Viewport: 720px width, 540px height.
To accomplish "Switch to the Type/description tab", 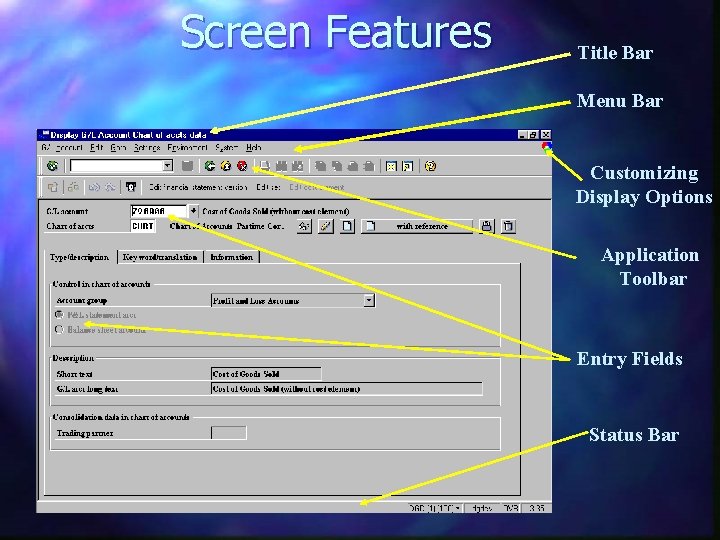I will pos(79,257).
